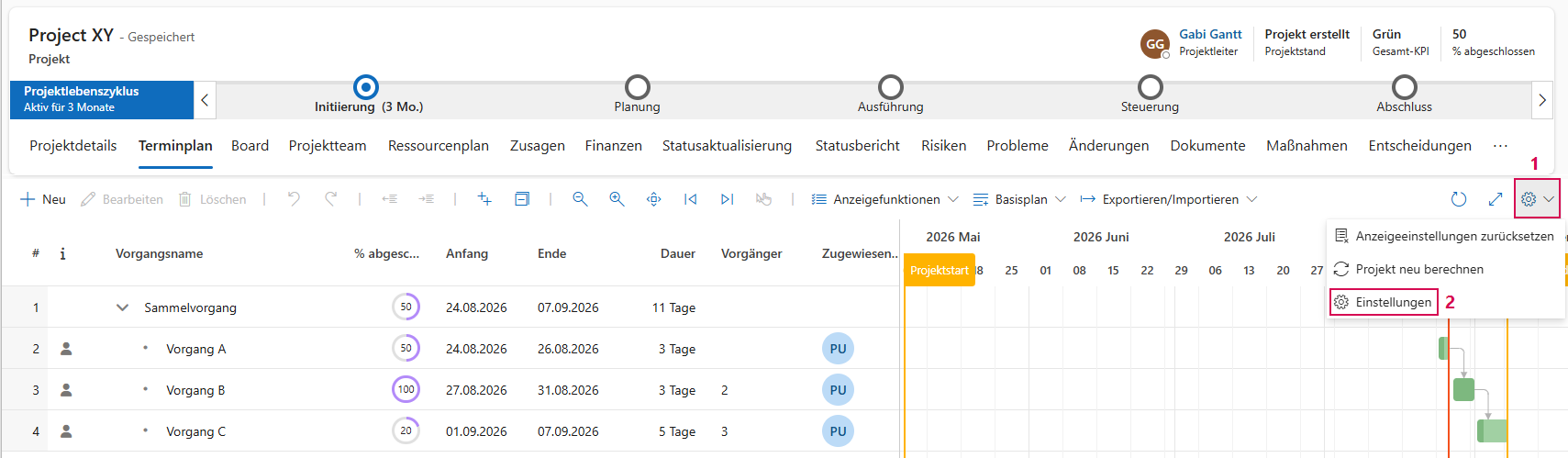The height and width of the screenshot is (458, 1568).
Task: Redo the last change
Action: pyautogui.click(x=330, y=198)
